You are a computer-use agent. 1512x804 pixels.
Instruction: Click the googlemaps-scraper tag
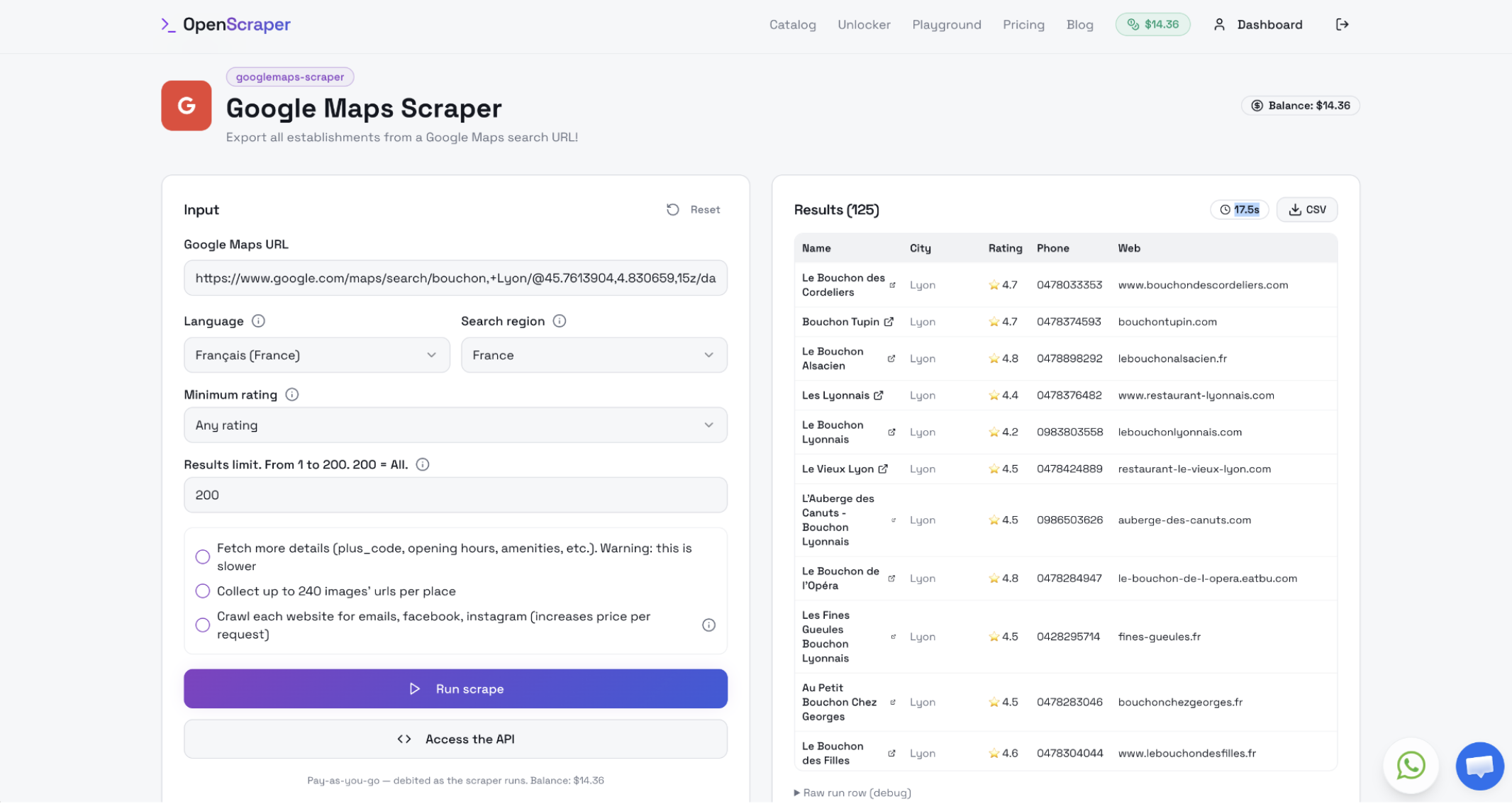(290, 77)
